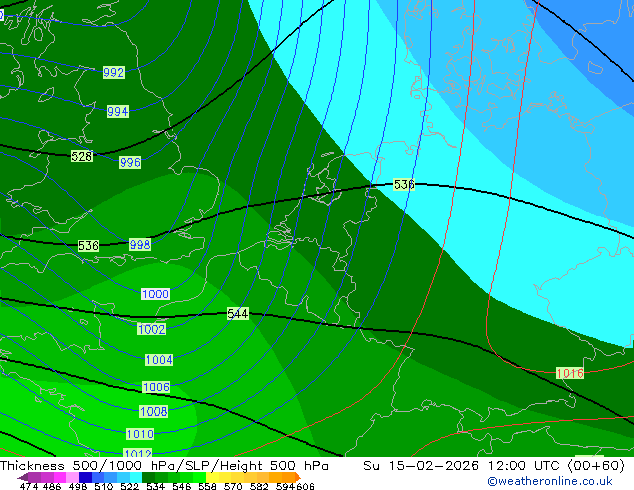Click the magenta legend swatch above 486

coord(60,477)
